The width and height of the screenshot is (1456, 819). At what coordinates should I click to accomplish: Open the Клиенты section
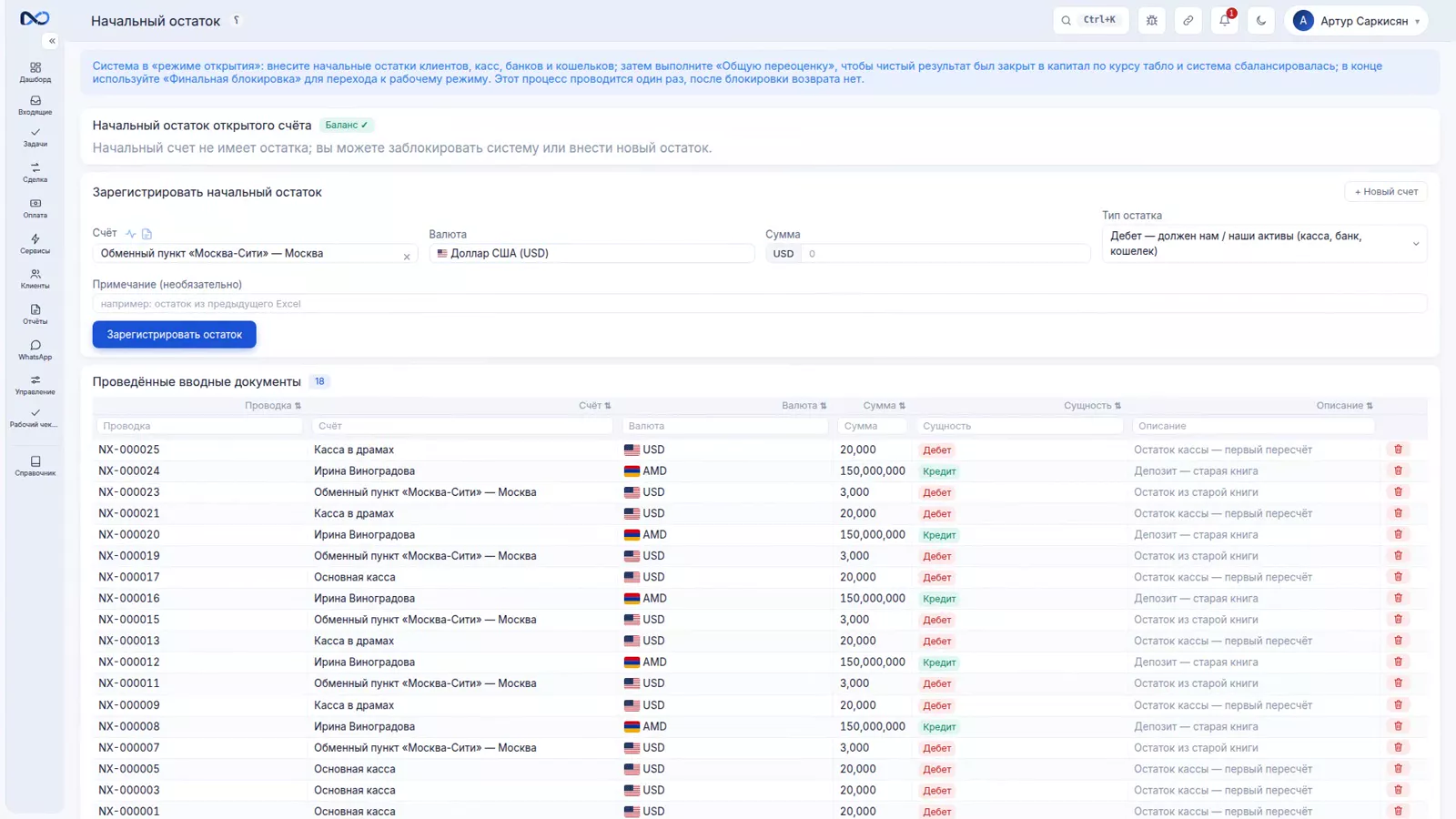[35, 279]
